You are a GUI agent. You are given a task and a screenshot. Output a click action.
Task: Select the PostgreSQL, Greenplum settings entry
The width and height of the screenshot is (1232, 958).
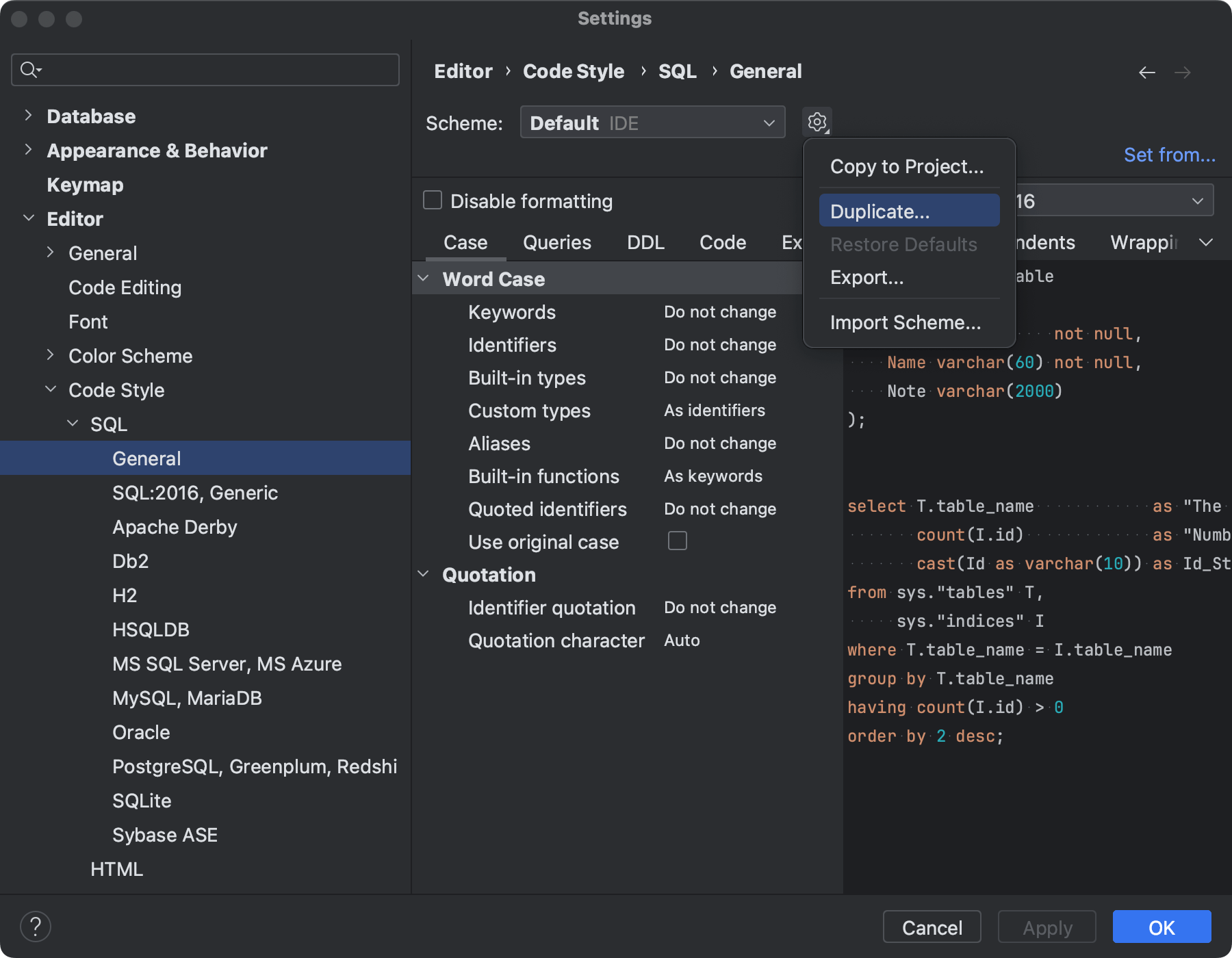pyautogui.click(x=255, y=766)
